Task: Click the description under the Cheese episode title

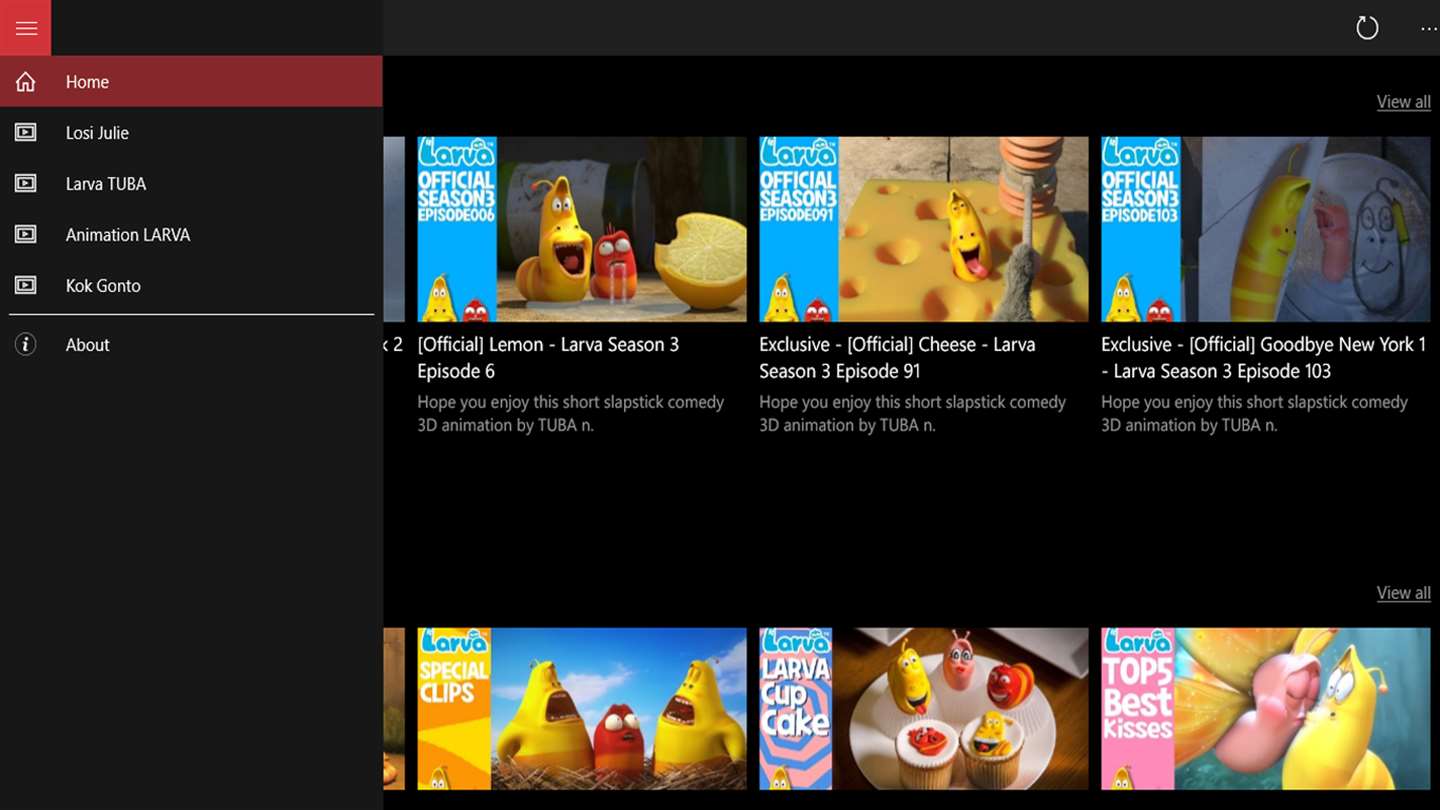Action: pyautogui.click(x=913, y=413)
